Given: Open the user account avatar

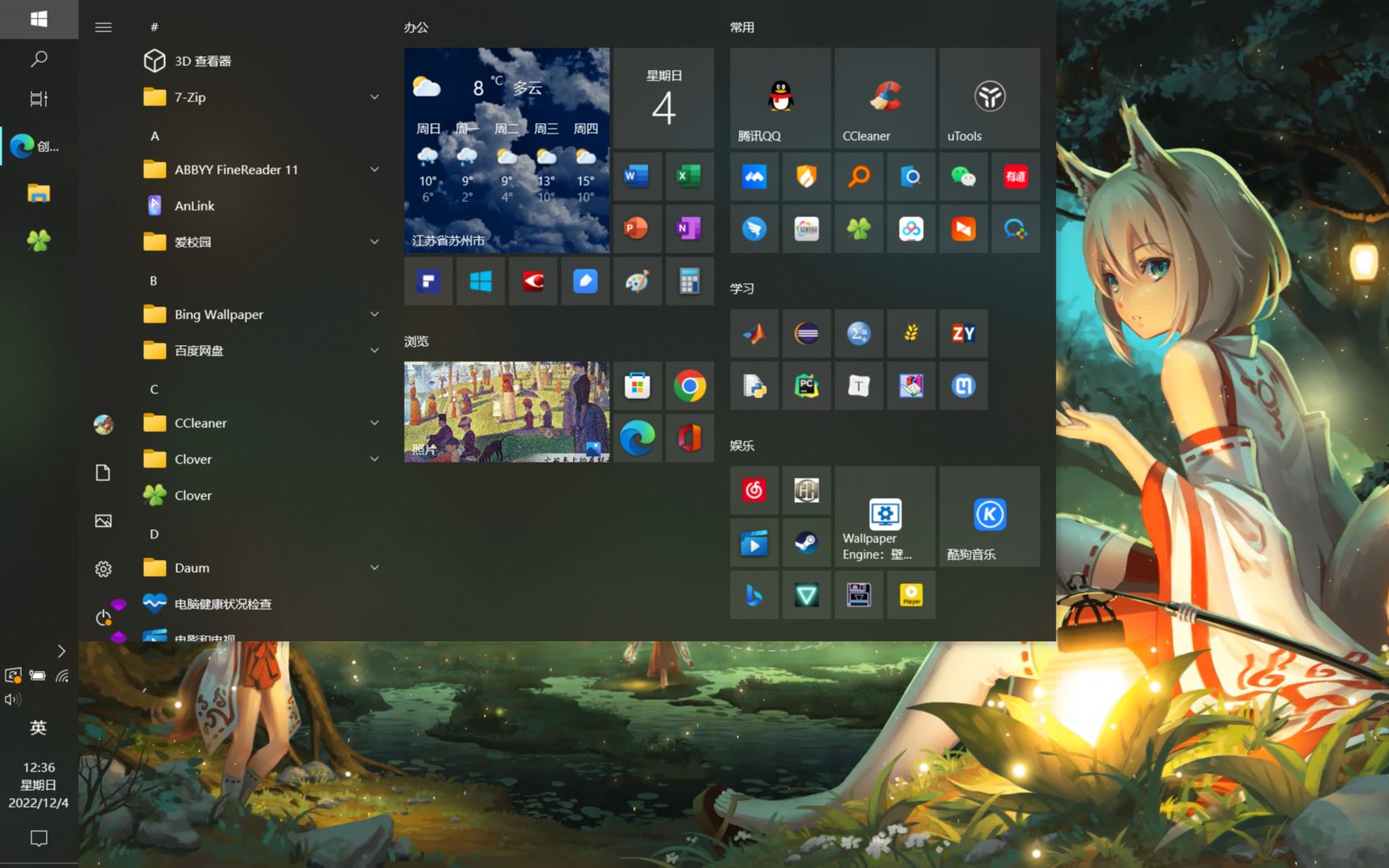Looking at the screenshot, I should point(103,424).
